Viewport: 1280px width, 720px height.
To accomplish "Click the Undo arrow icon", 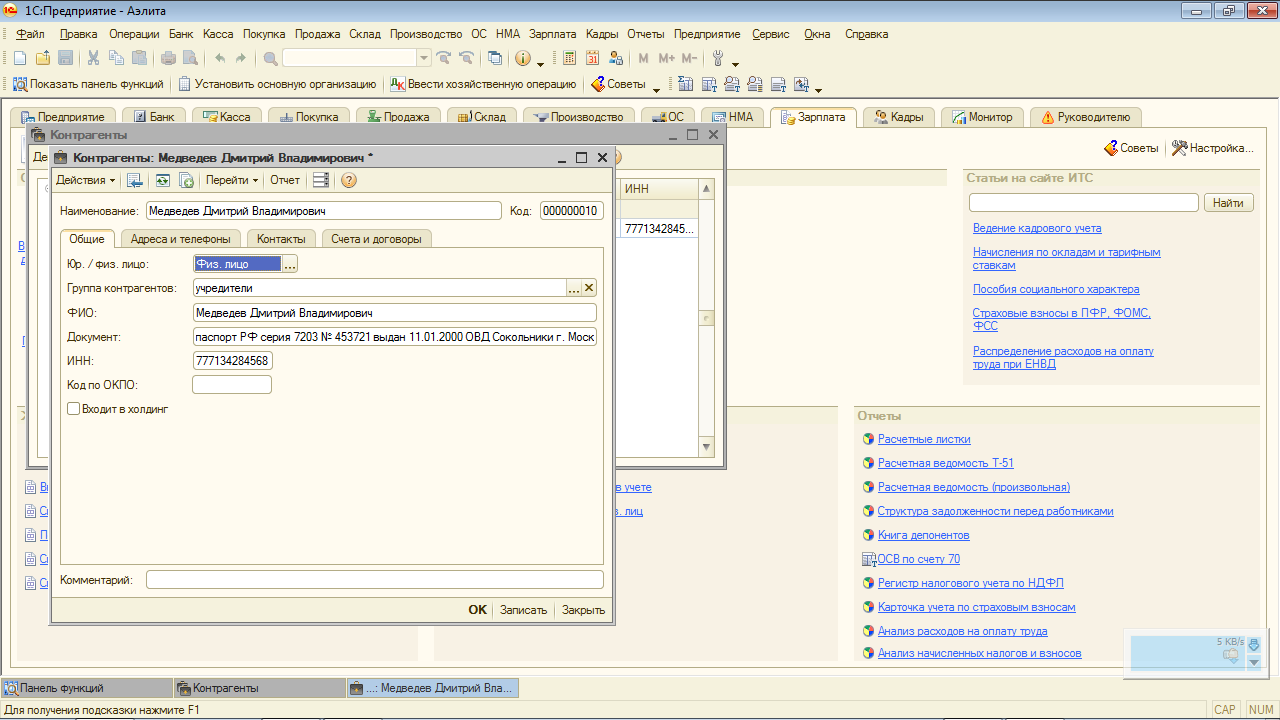I will [x=220, y=58].
